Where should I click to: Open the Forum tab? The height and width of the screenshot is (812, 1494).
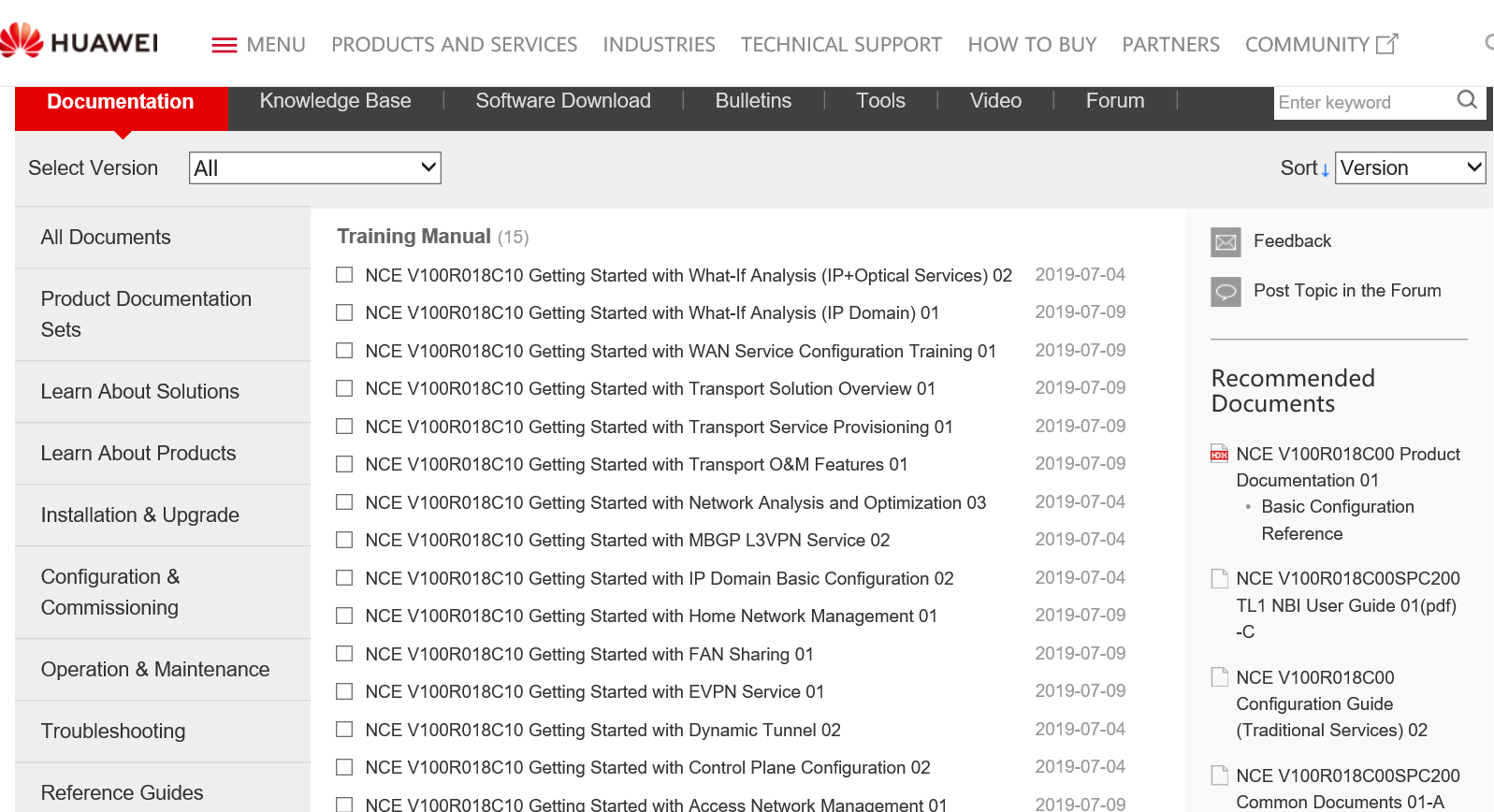tap(1115, 101)
